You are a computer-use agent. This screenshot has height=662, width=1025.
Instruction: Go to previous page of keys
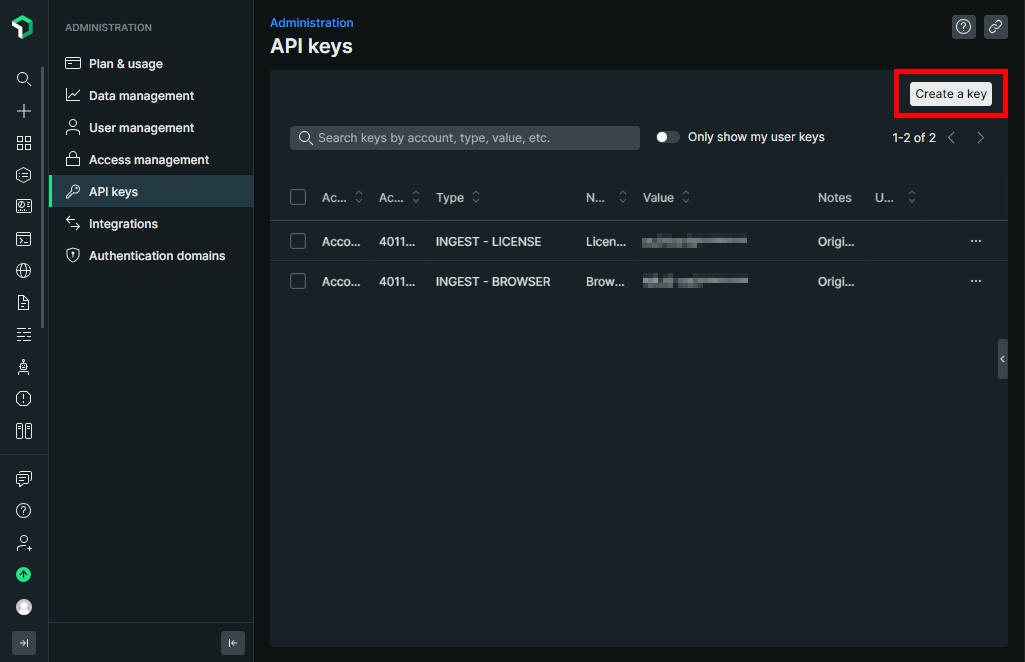coord(952,138)
